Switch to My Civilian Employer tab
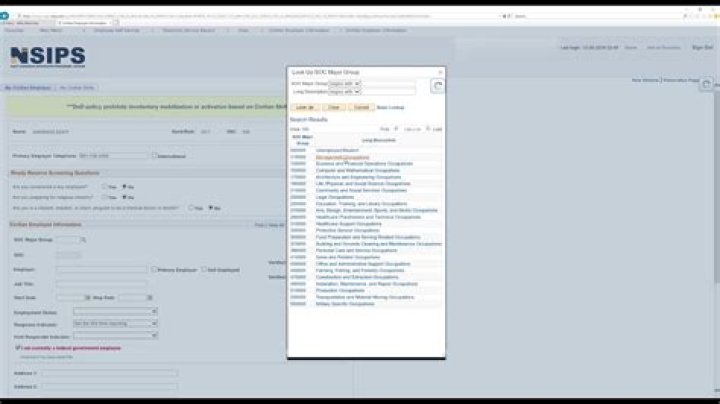Viewport: 720px width, 404px height. 28,88
